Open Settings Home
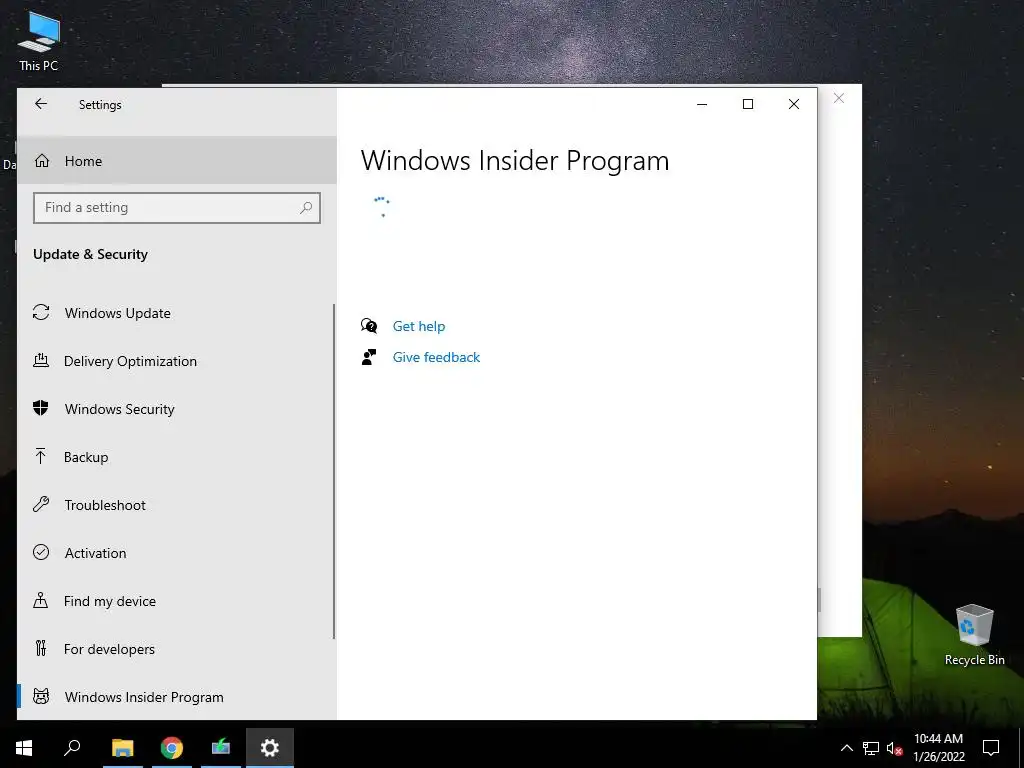This screenshot has height=768, width=1024. click(177, 161)
